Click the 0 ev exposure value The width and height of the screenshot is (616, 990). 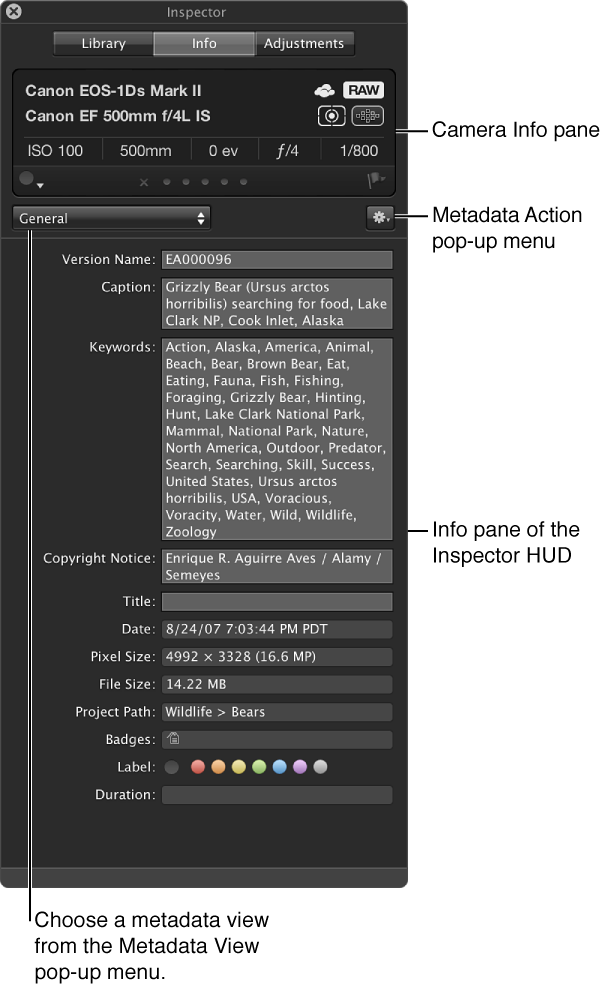click(223, 151)
